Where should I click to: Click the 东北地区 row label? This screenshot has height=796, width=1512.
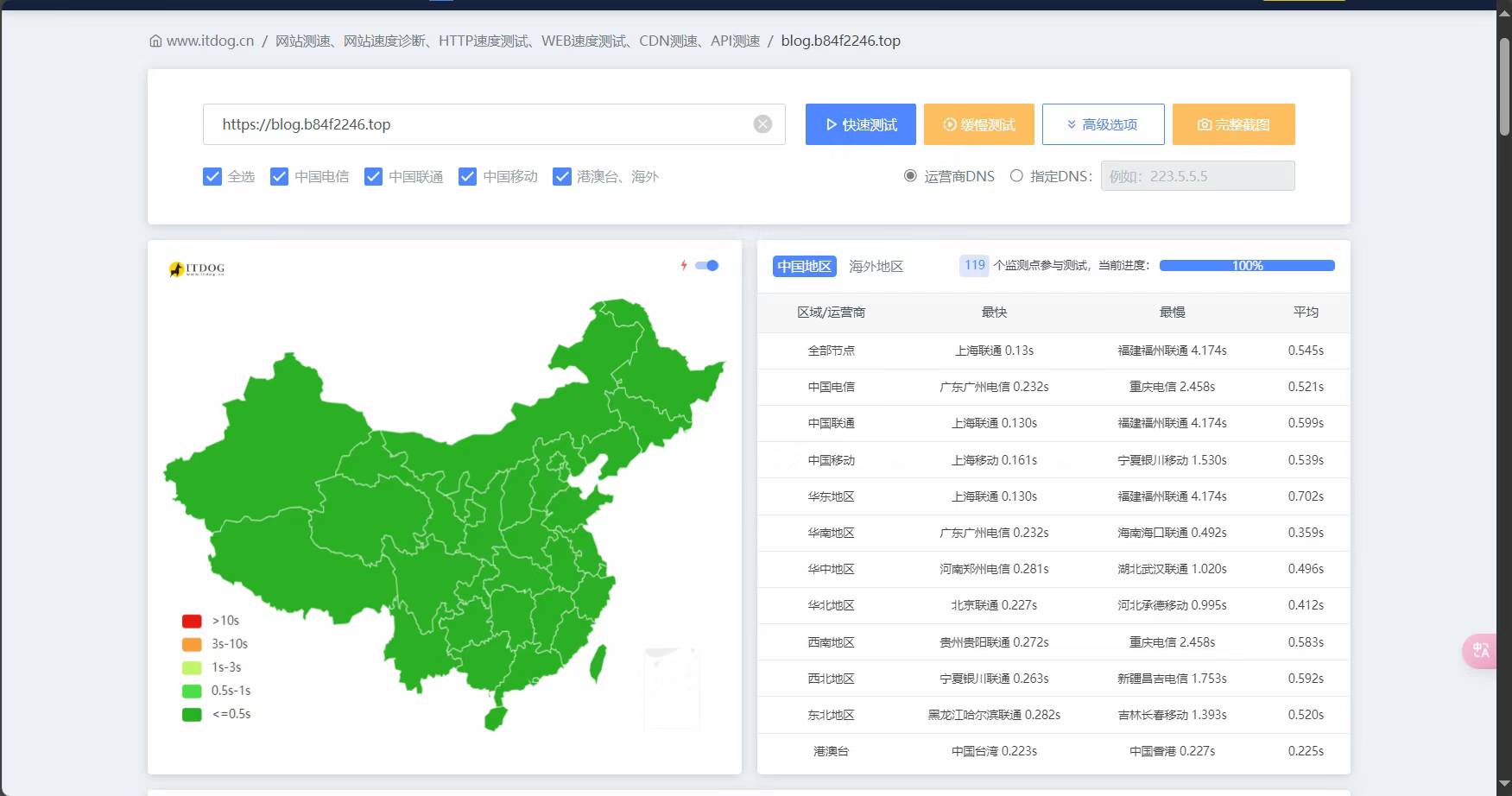(831, 715)
